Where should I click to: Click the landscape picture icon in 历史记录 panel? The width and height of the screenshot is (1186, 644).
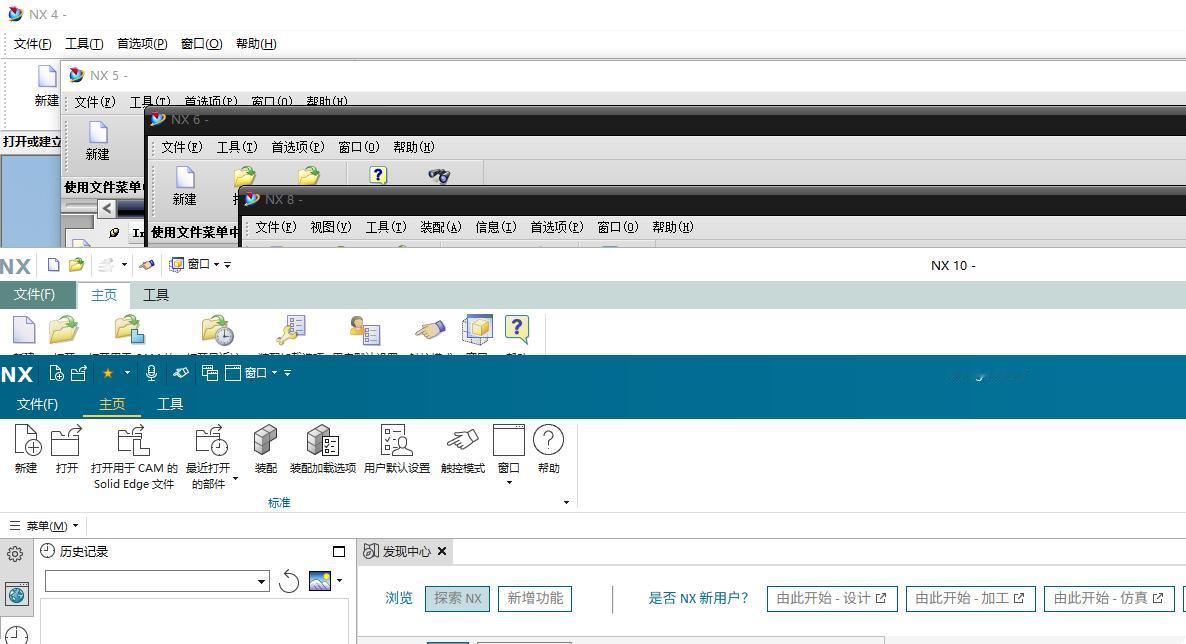[320, 581]
